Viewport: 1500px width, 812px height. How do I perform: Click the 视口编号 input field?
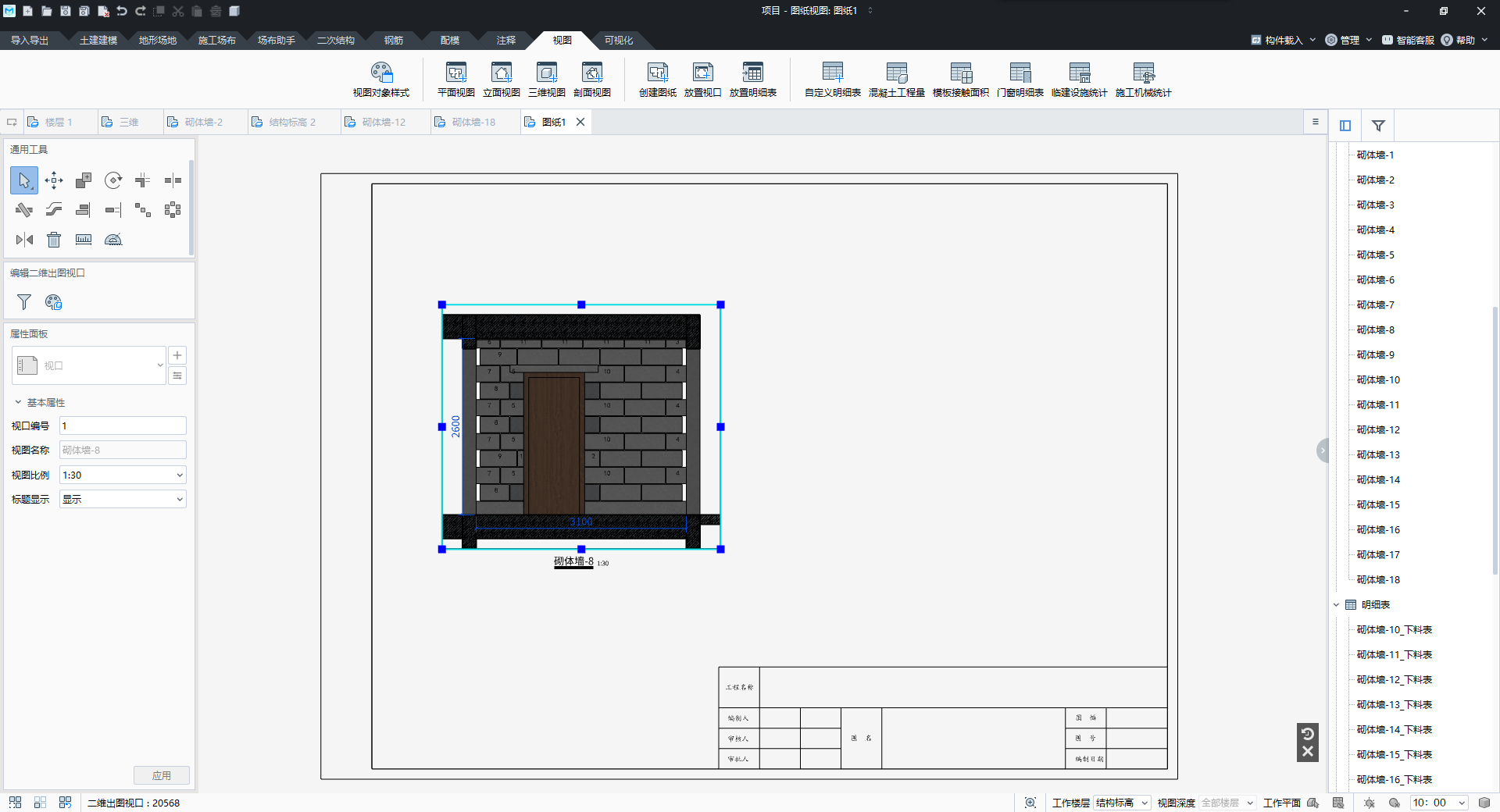pyautogui.click(x=123, y=426)
